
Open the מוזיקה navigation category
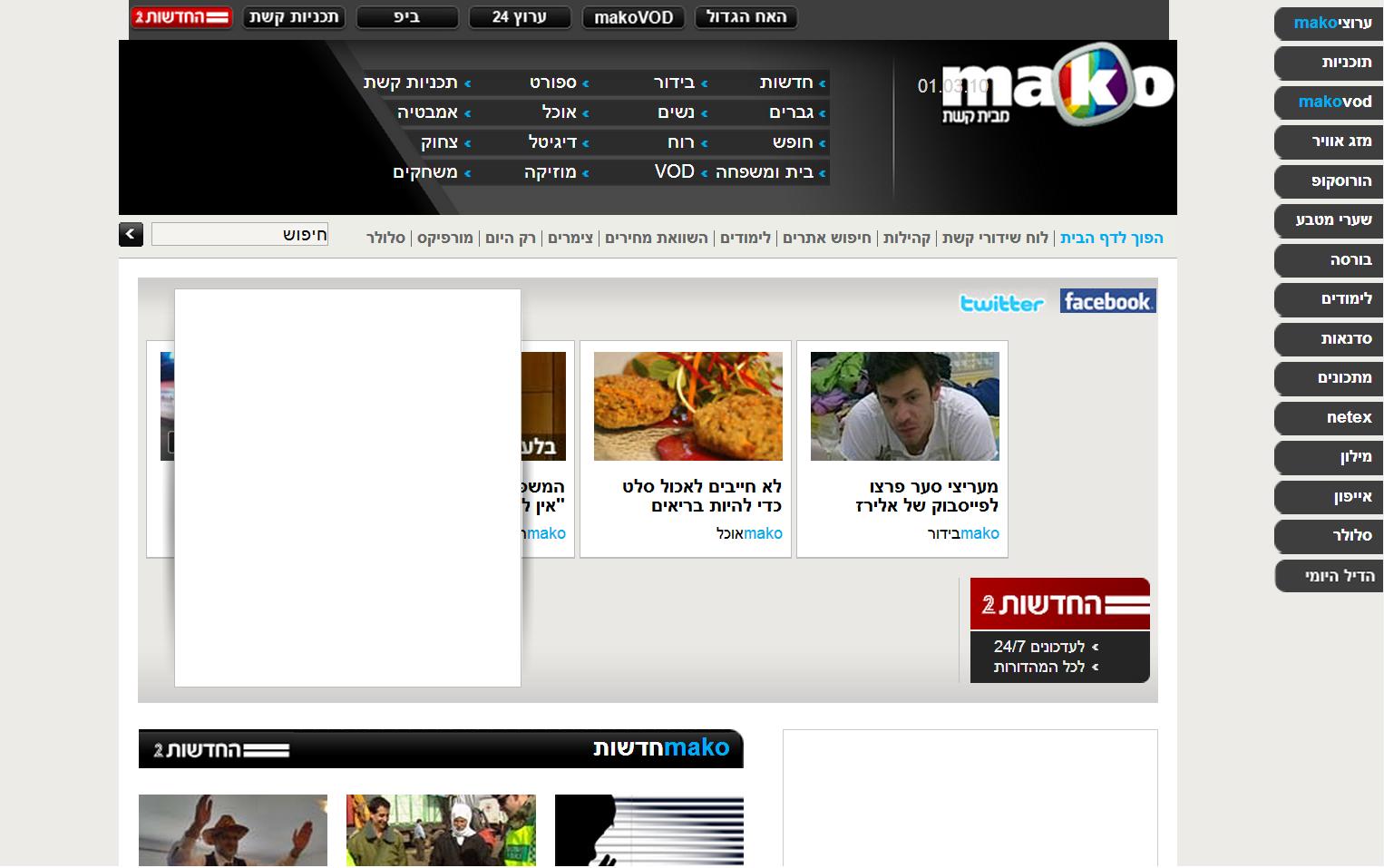click(x=550, y=172)
